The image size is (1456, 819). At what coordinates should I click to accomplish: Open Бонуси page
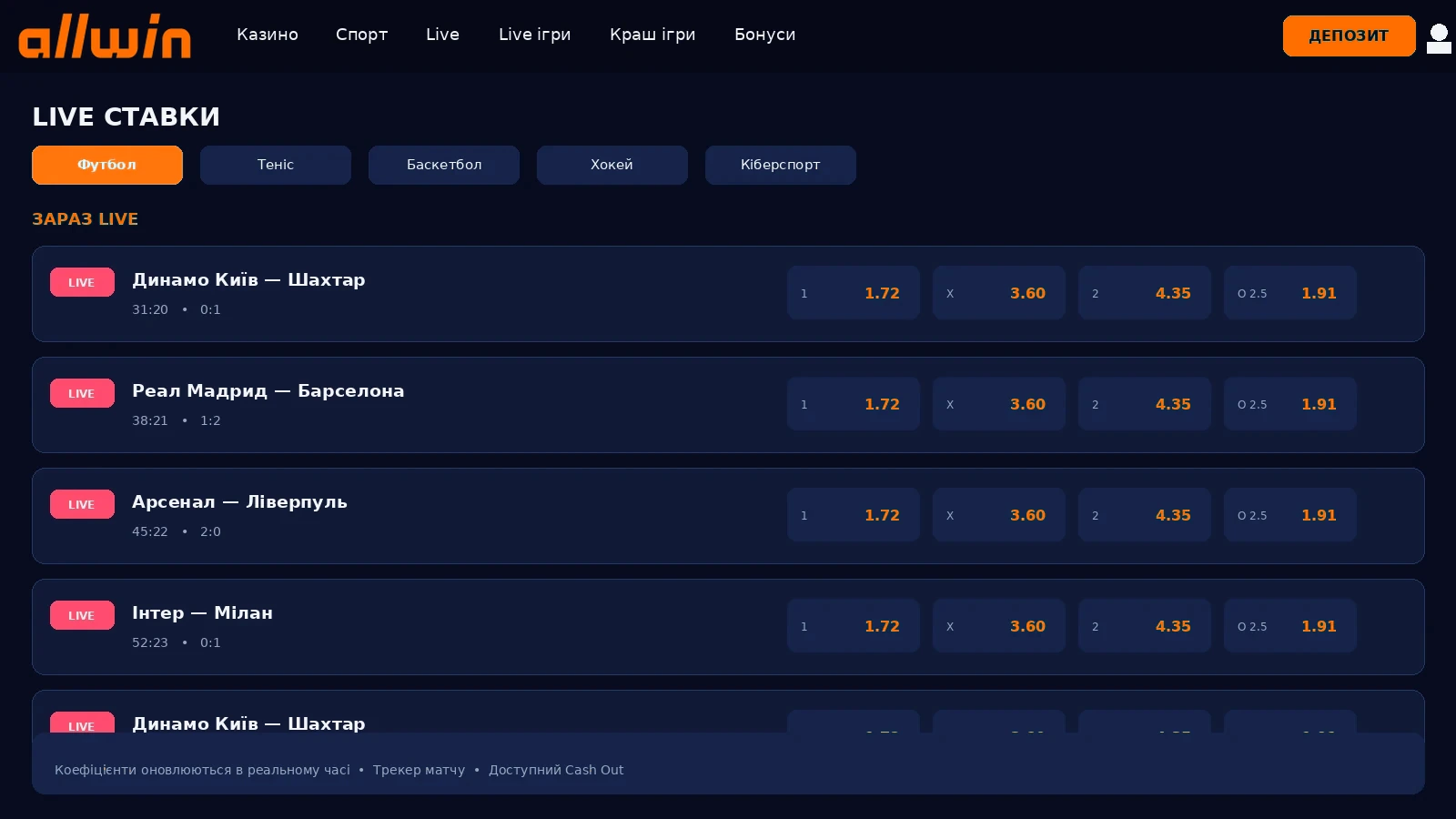click(764, 35)
